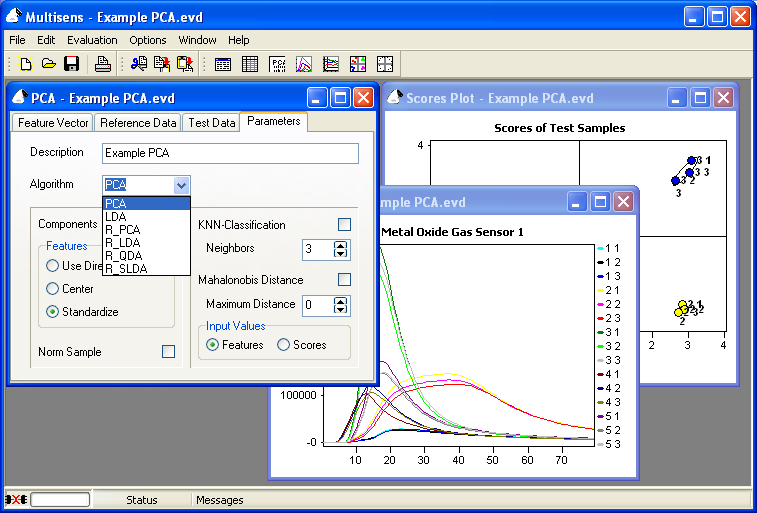Click the Print toolbar icon

point(102,64)
